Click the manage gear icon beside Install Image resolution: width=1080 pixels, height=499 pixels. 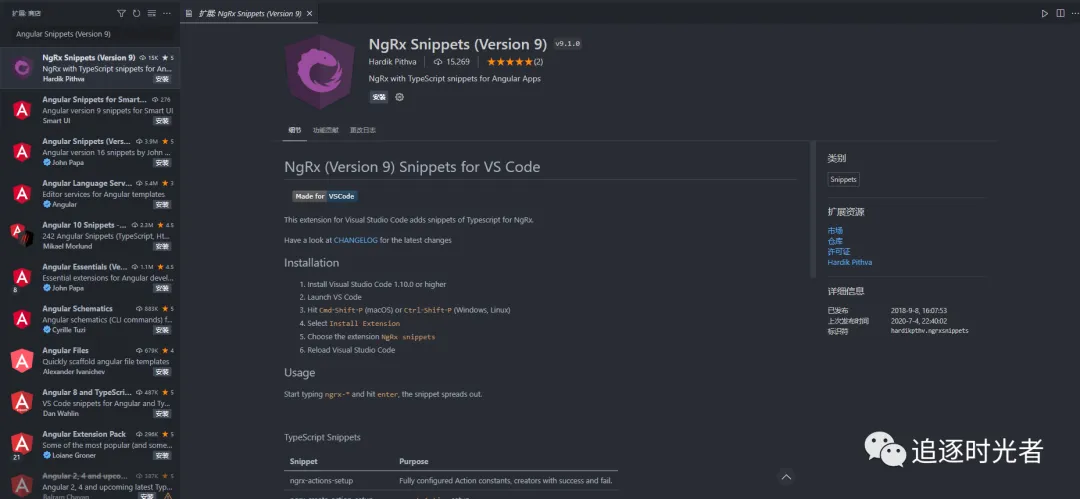click(399, 97)
